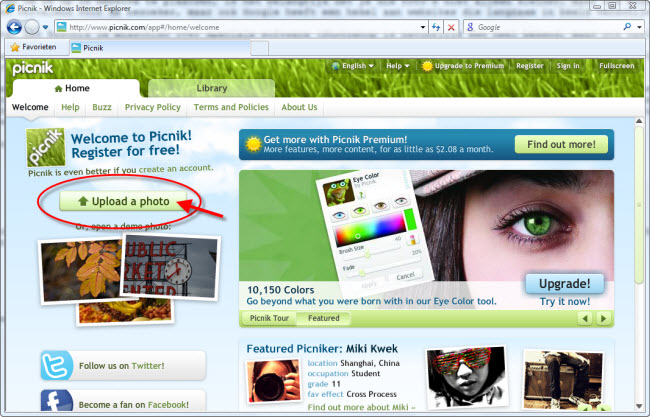650x417 pixels.
Task: Open the Favorieten star button
Action: point(34,47)
